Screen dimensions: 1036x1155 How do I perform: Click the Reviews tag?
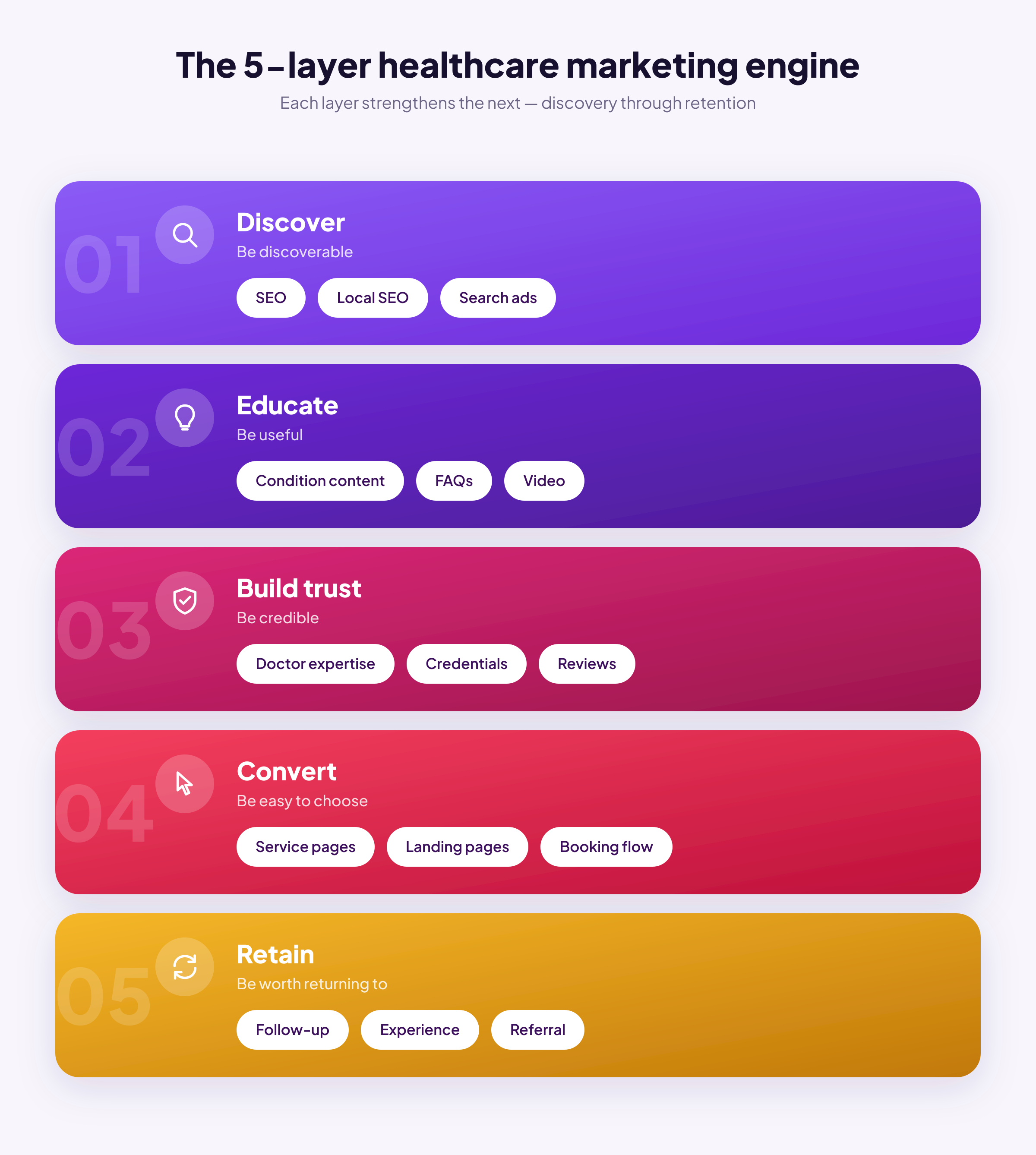point(587,664)
